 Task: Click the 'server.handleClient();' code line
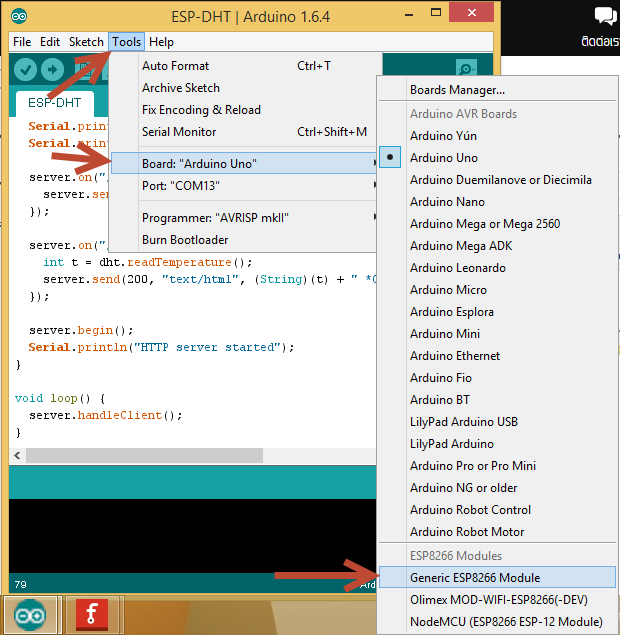tap(106, 415)
